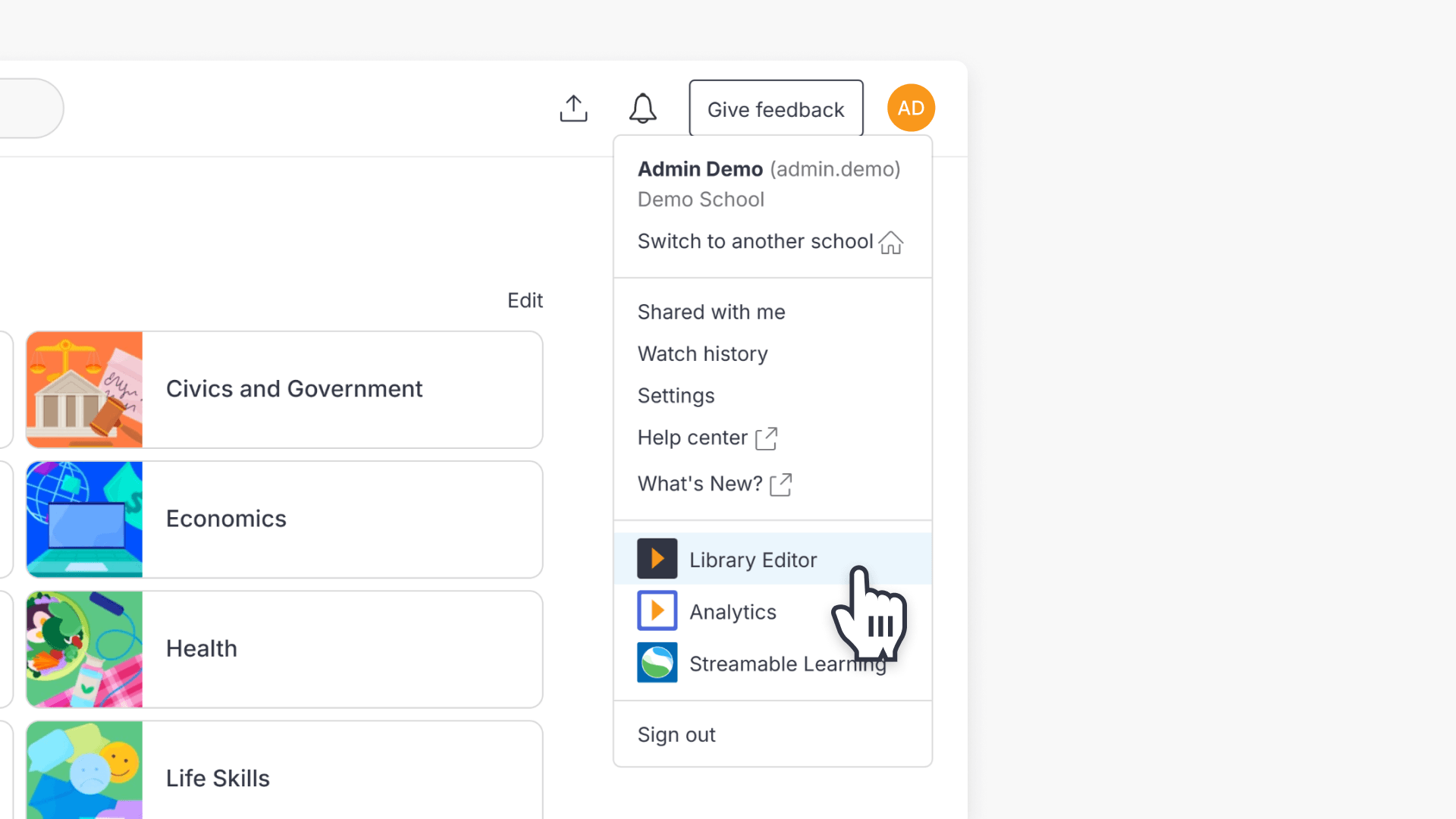
Task: Click the Streamable Learning globe icon
Action: pos(657,662)
